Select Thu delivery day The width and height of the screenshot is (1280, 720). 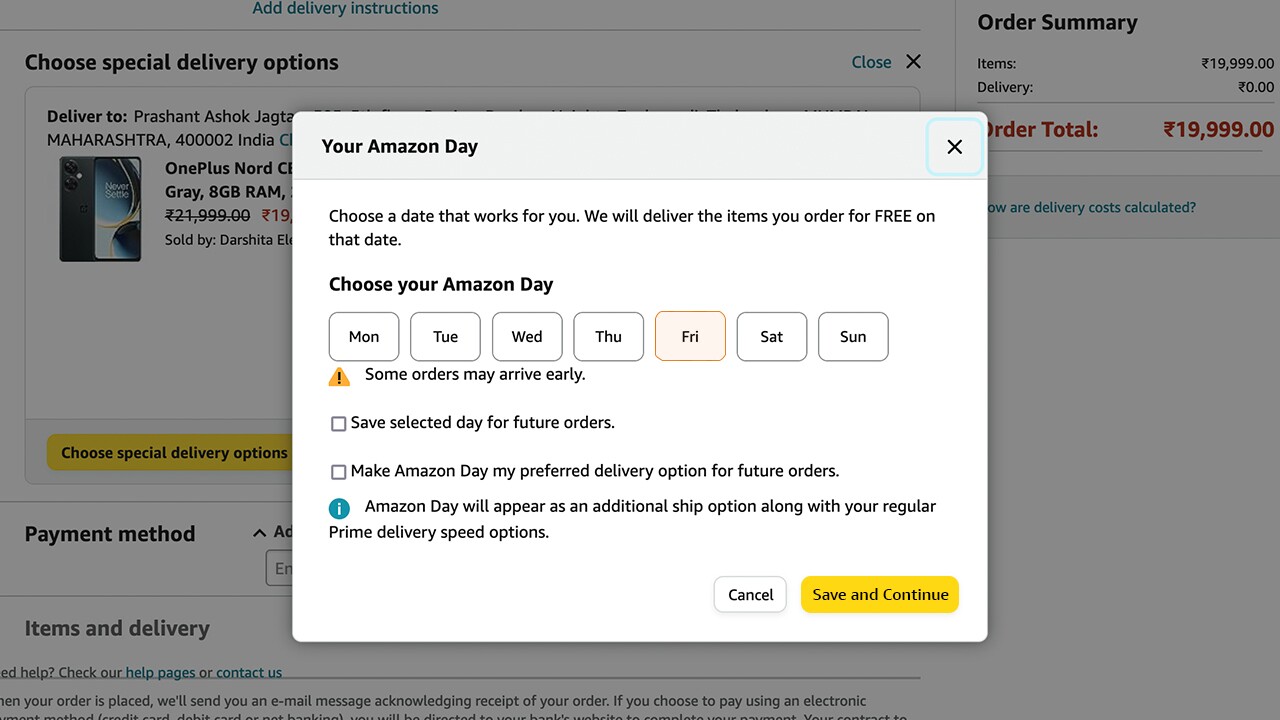point(608,337)
